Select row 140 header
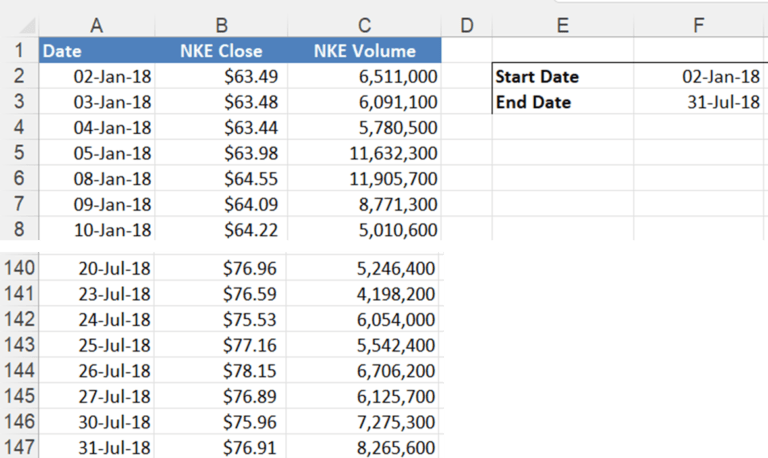Viewport: 768px width, 458px height. [x=18, y=268]
